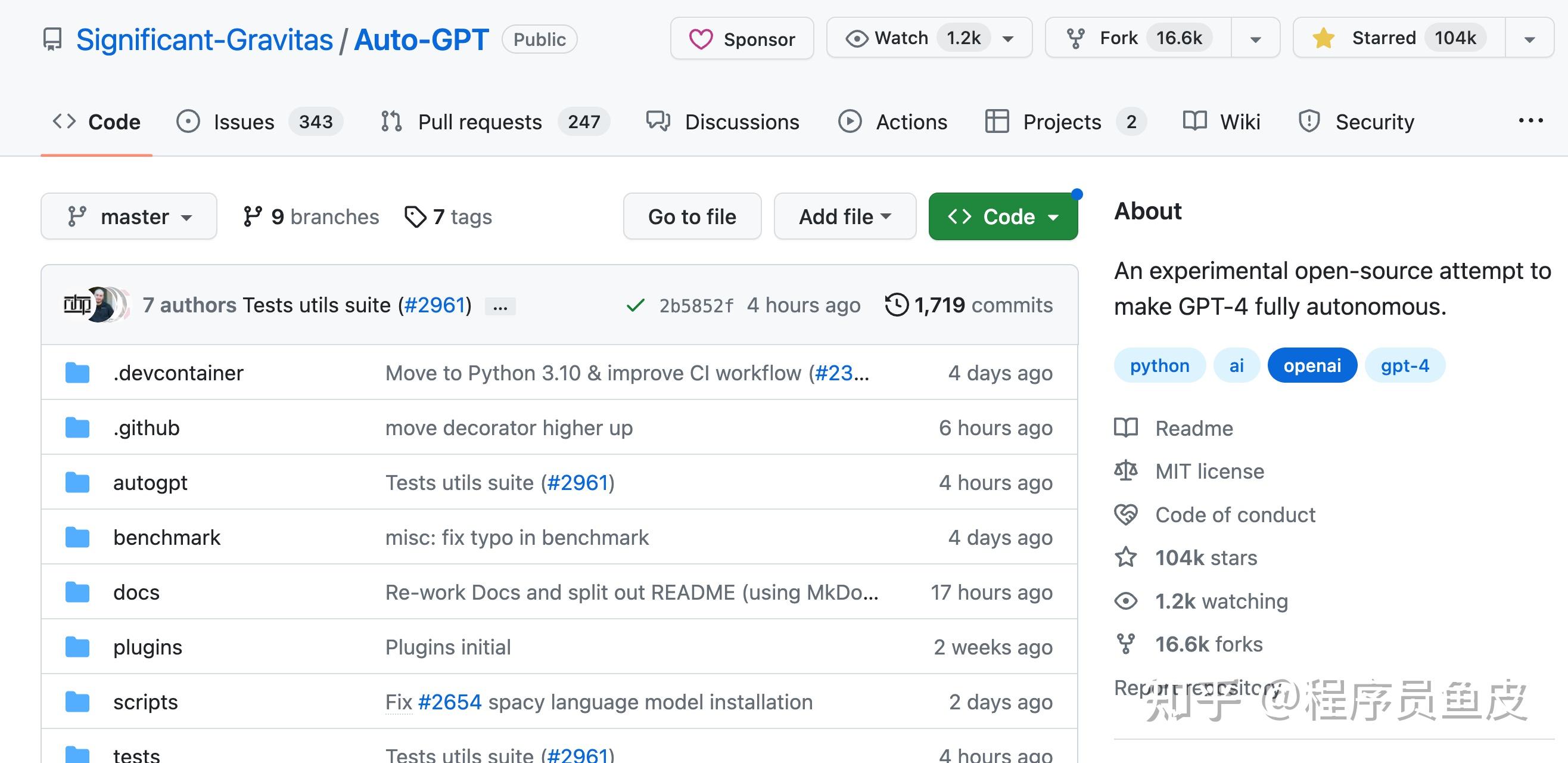The image size is (1568, 763).
Task: Open the #2961 pull request link
Action: click(x=434, y=305)
